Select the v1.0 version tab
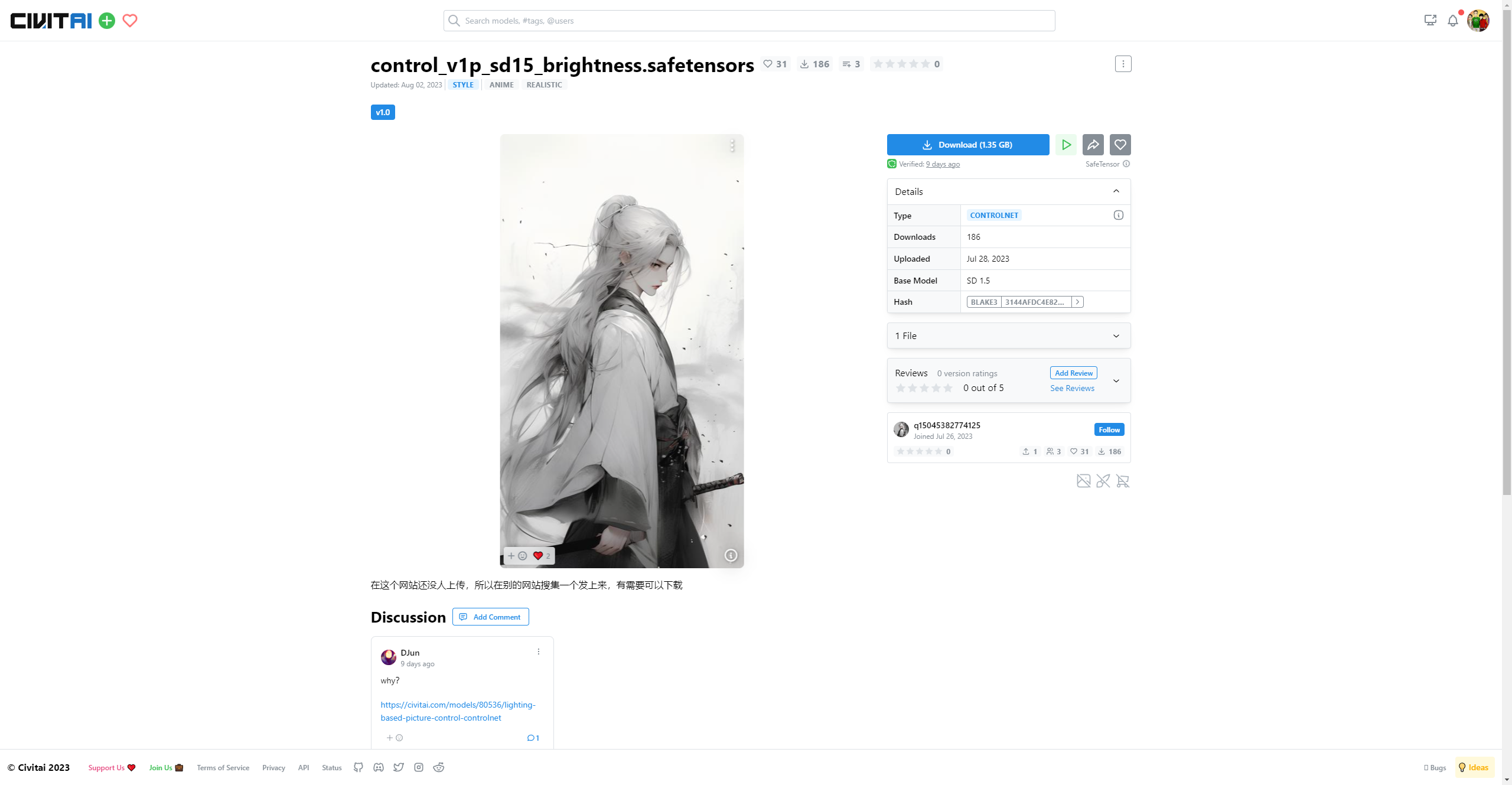Viewport: 1512px width, 785px height. click(x=383, y=112)
